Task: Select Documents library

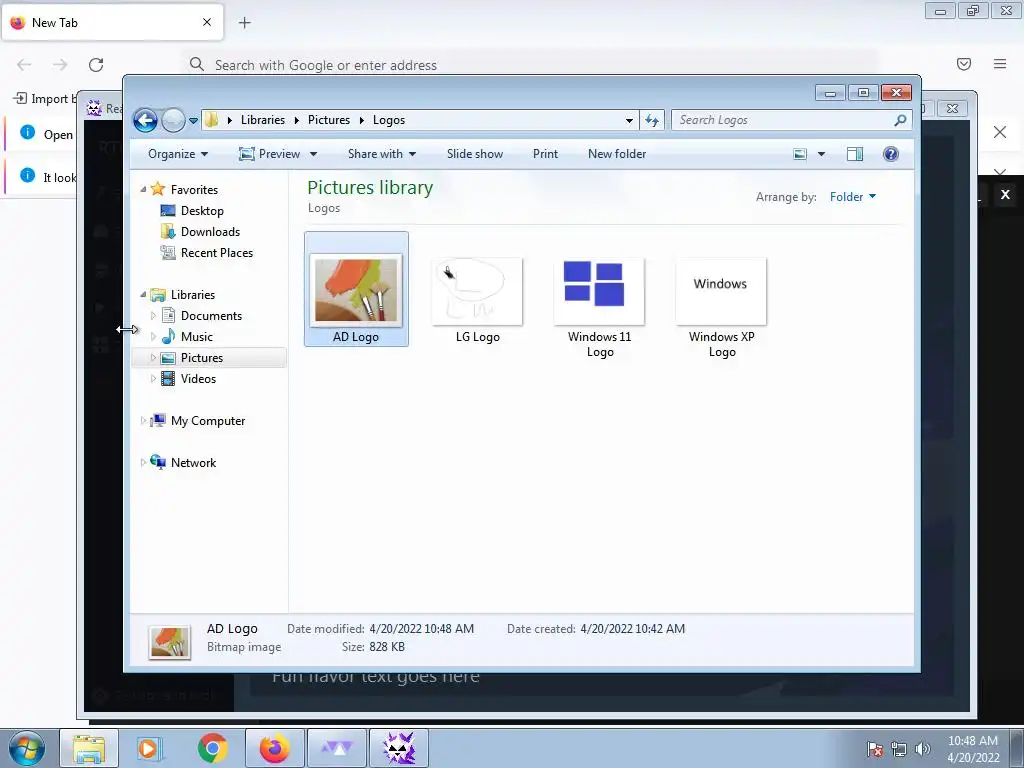Action: 211,316
